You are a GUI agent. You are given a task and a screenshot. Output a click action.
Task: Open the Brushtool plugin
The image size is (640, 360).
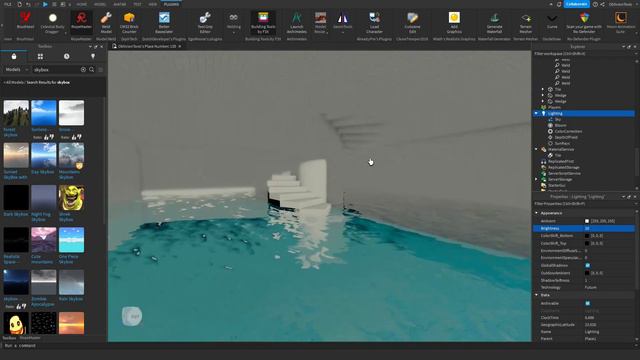25,21
